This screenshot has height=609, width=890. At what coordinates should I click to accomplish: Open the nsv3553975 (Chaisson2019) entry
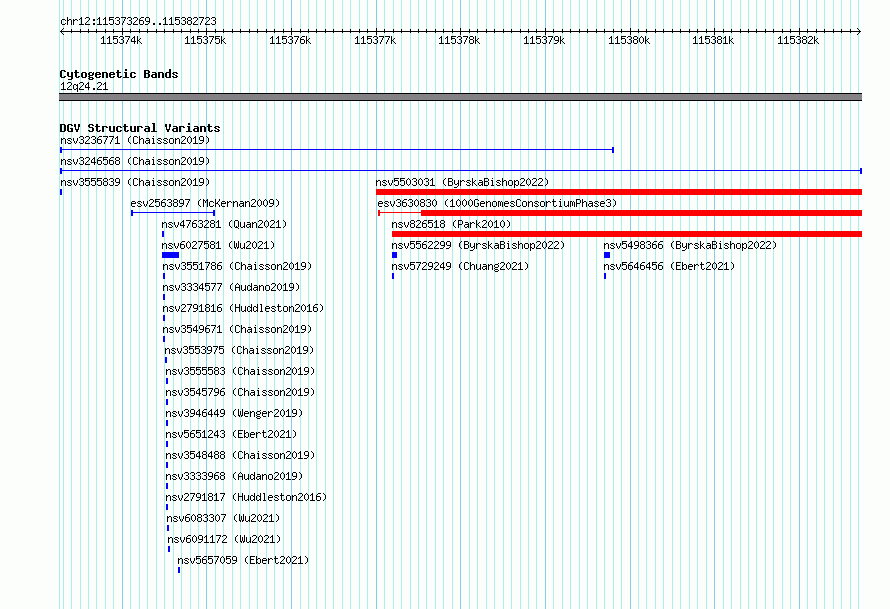[239, 350]
